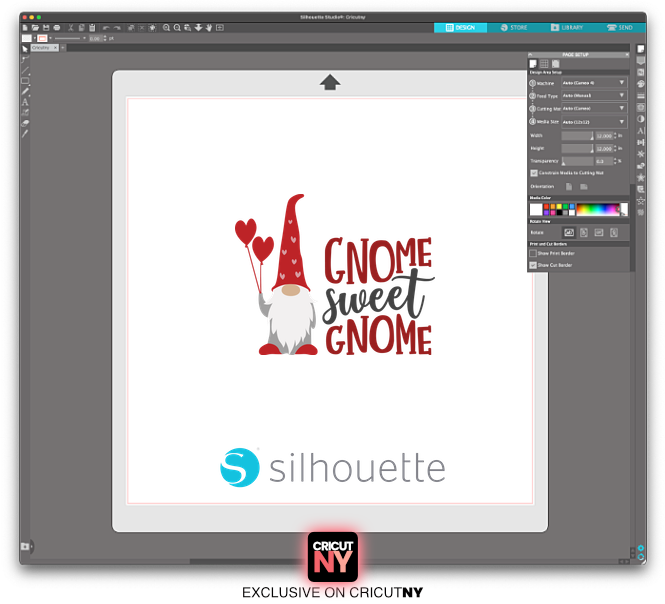Open line color dropdown arrow
Viewport: 665px width, 604px height.
click(50, 39)
